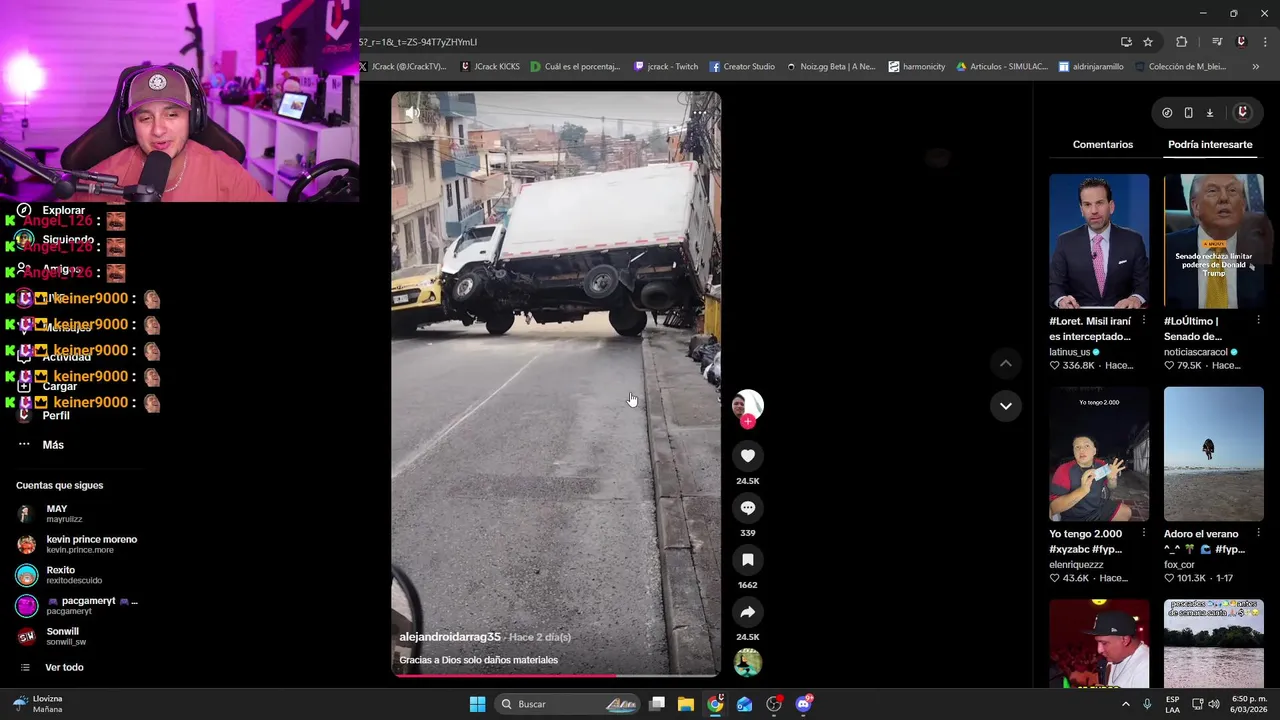Click the coins icon in top pill

1167,113
